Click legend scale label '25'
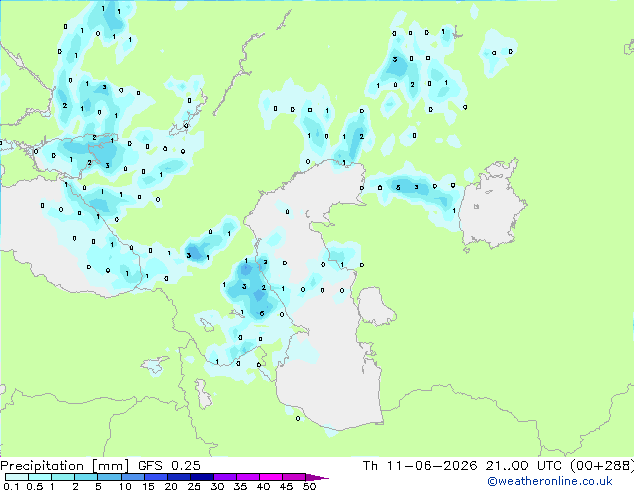The image size is (634, 490). click(x=194, y=486)
